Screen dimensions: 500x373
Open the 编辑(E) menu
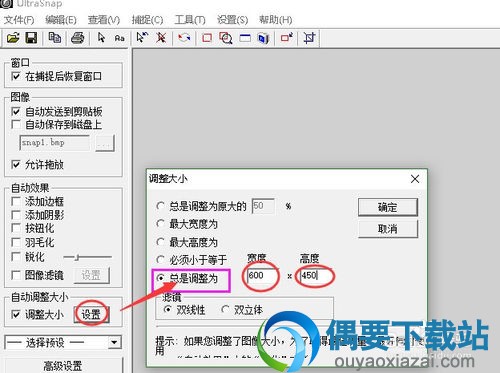[61, 20]
